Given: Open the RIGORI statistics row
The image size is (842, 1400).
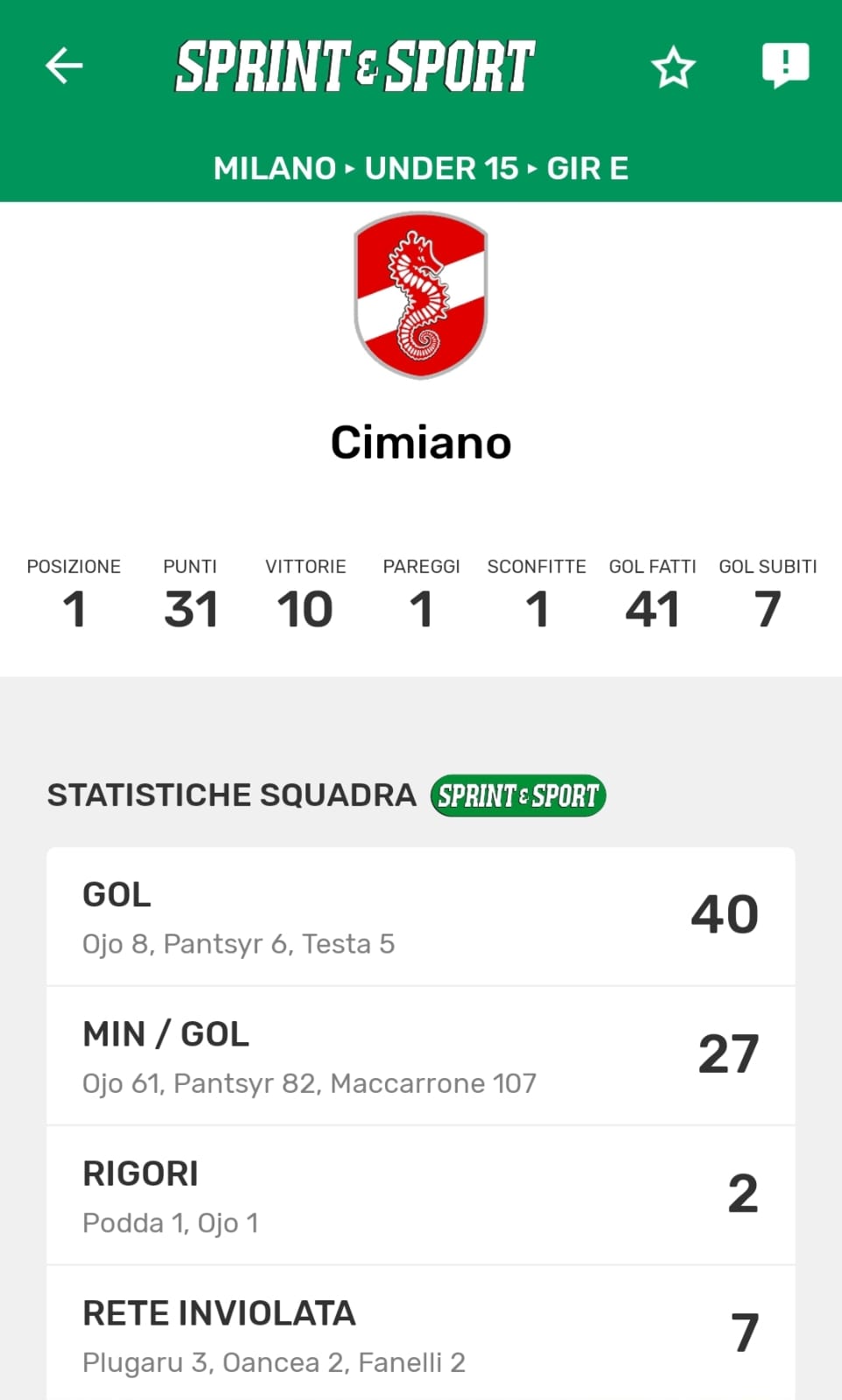Looking at the screenshot, I should pos(421,1195).
